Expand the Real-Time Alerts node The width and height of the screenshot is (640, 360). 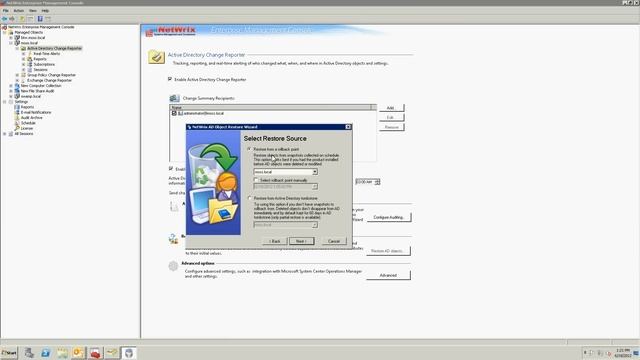pyautogui.click(x=23, y=53)
